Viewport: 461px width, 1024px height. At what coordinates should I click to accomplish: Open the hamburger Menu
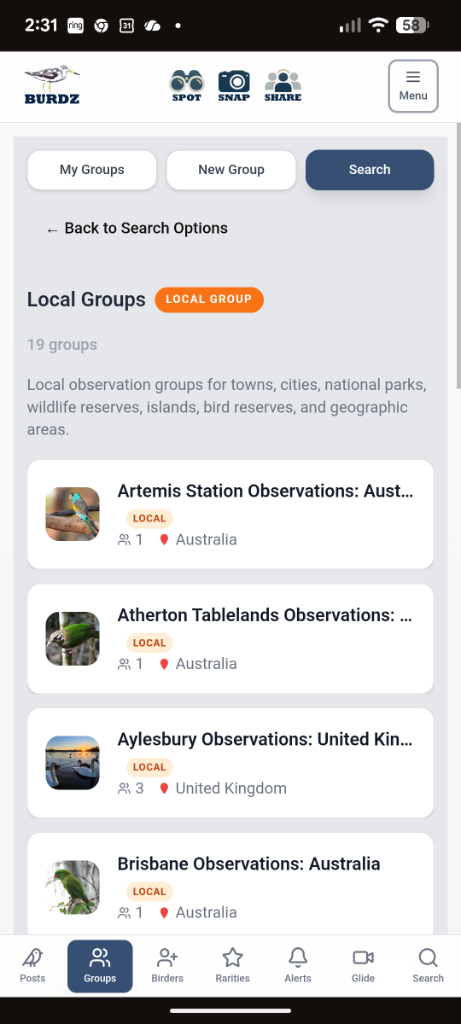(413, 86)
